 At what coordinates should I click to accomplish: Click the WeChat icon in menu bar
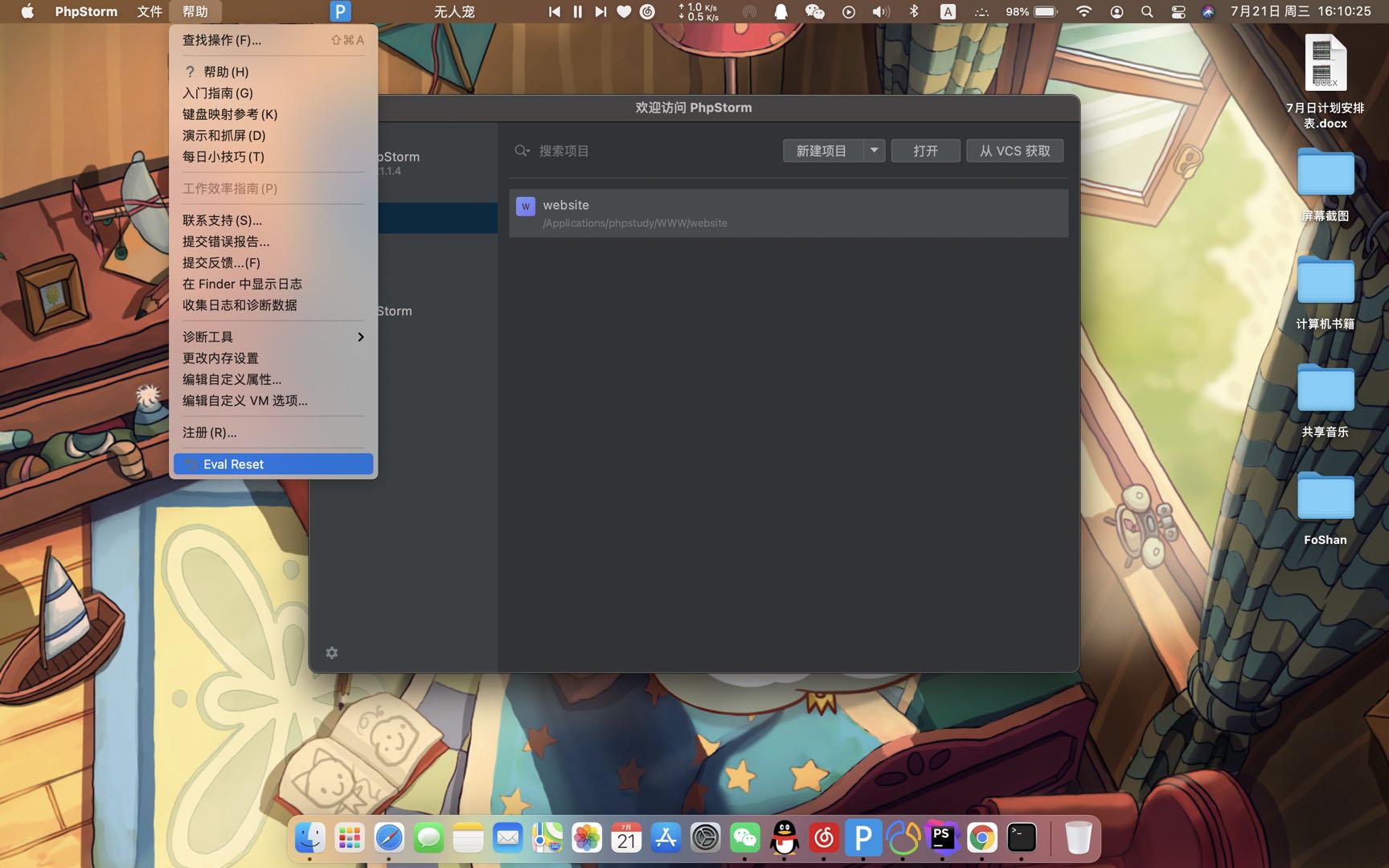pos(814,11)
